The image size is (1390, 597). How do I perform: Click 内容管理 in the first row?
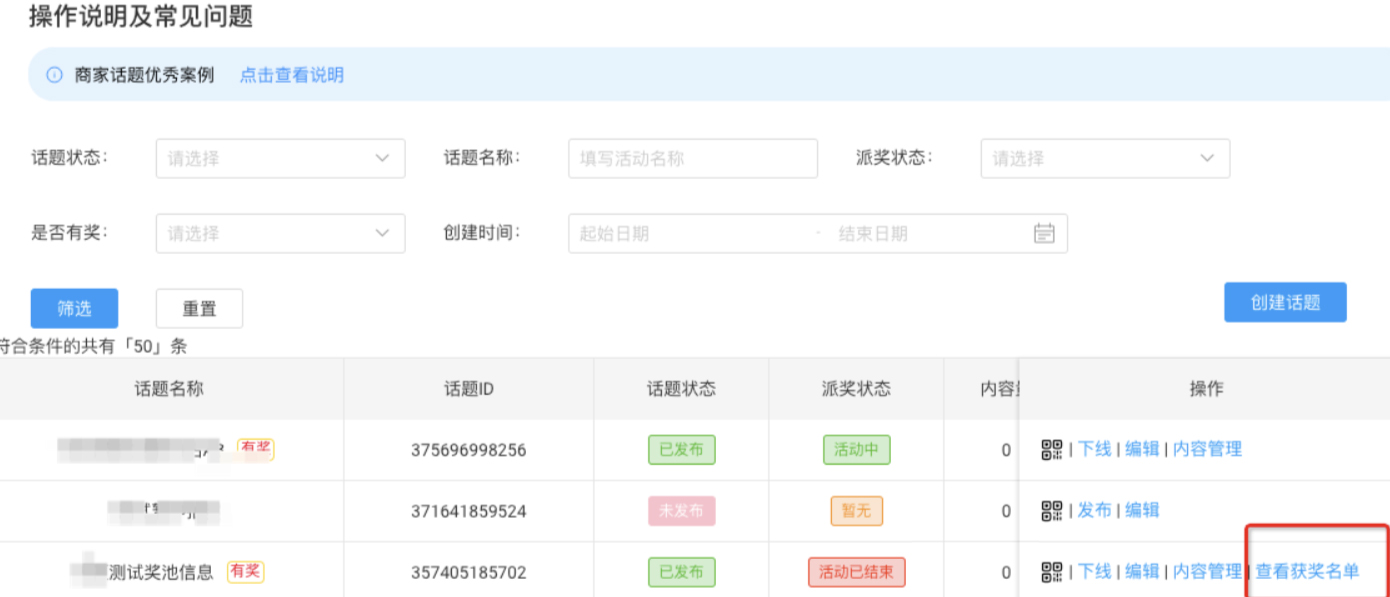tap(1206, 449)
